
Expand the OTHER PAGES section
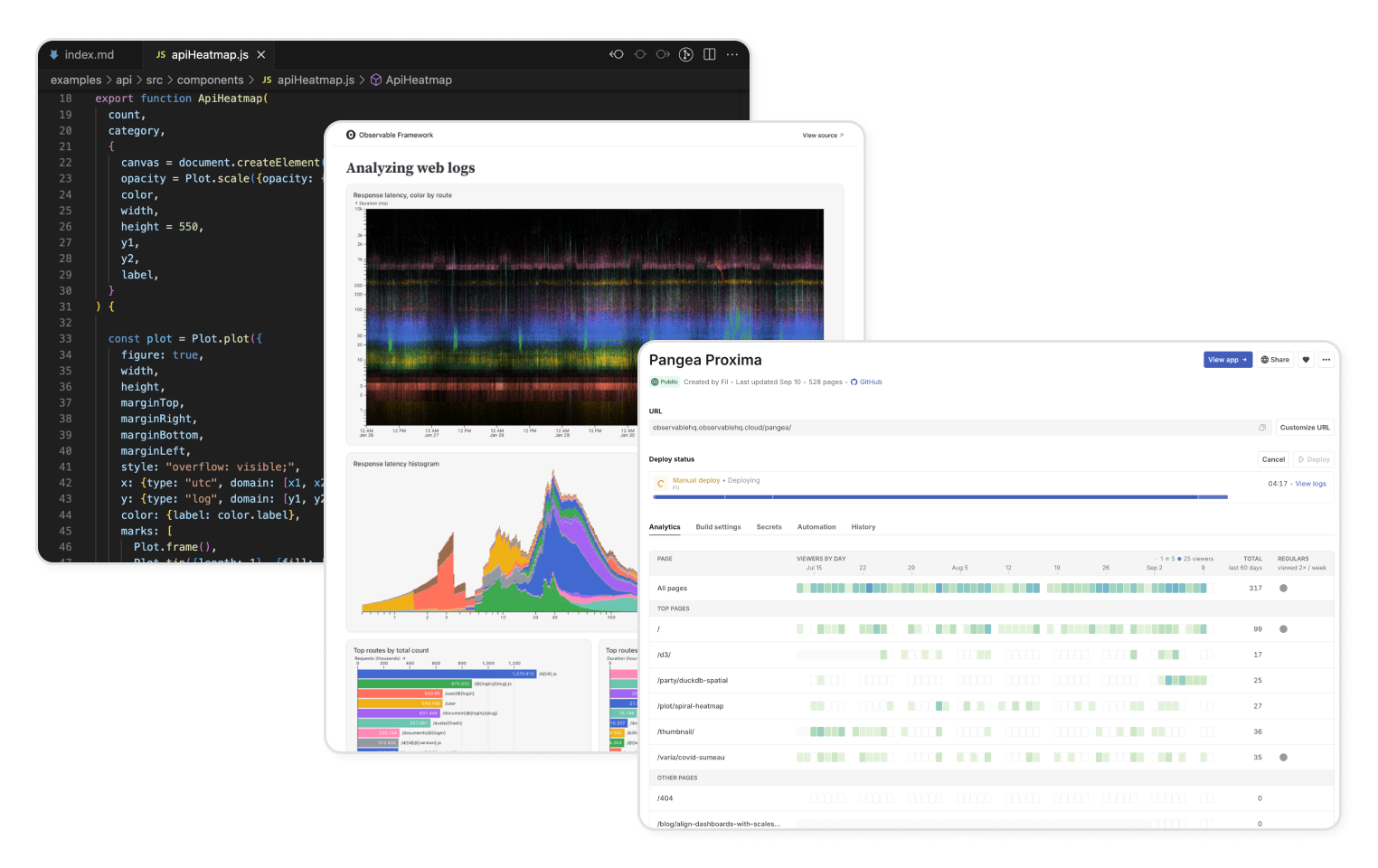[x=677, y=778]
